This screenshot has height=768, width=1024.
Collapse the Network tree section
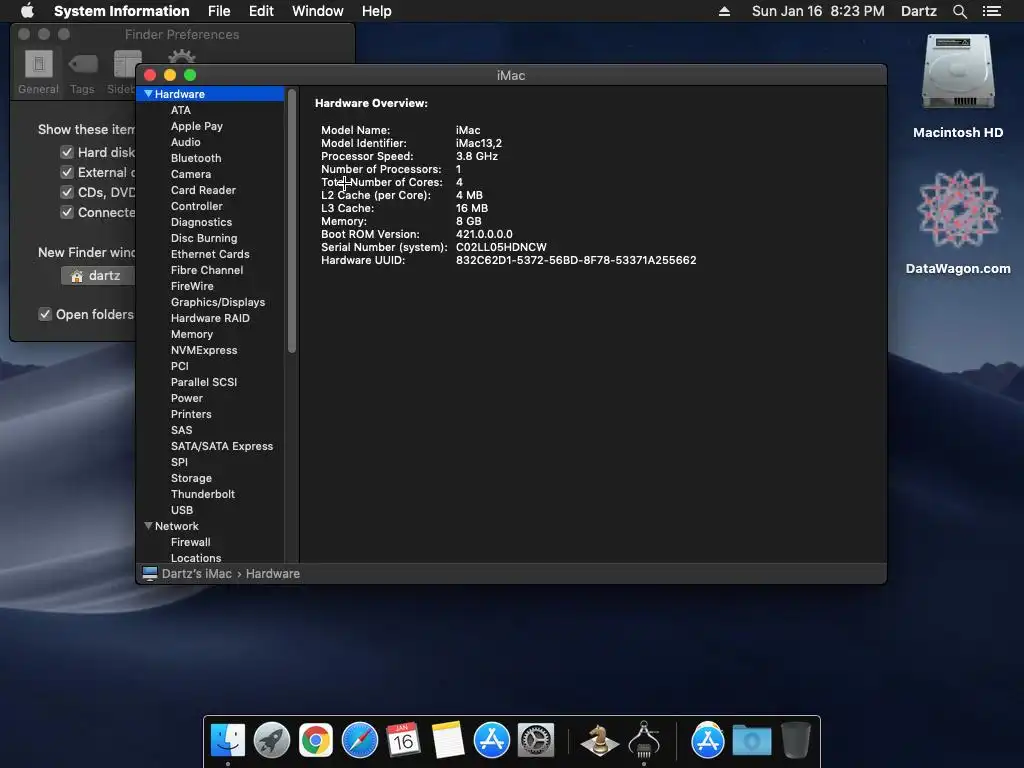coord(148,526)
